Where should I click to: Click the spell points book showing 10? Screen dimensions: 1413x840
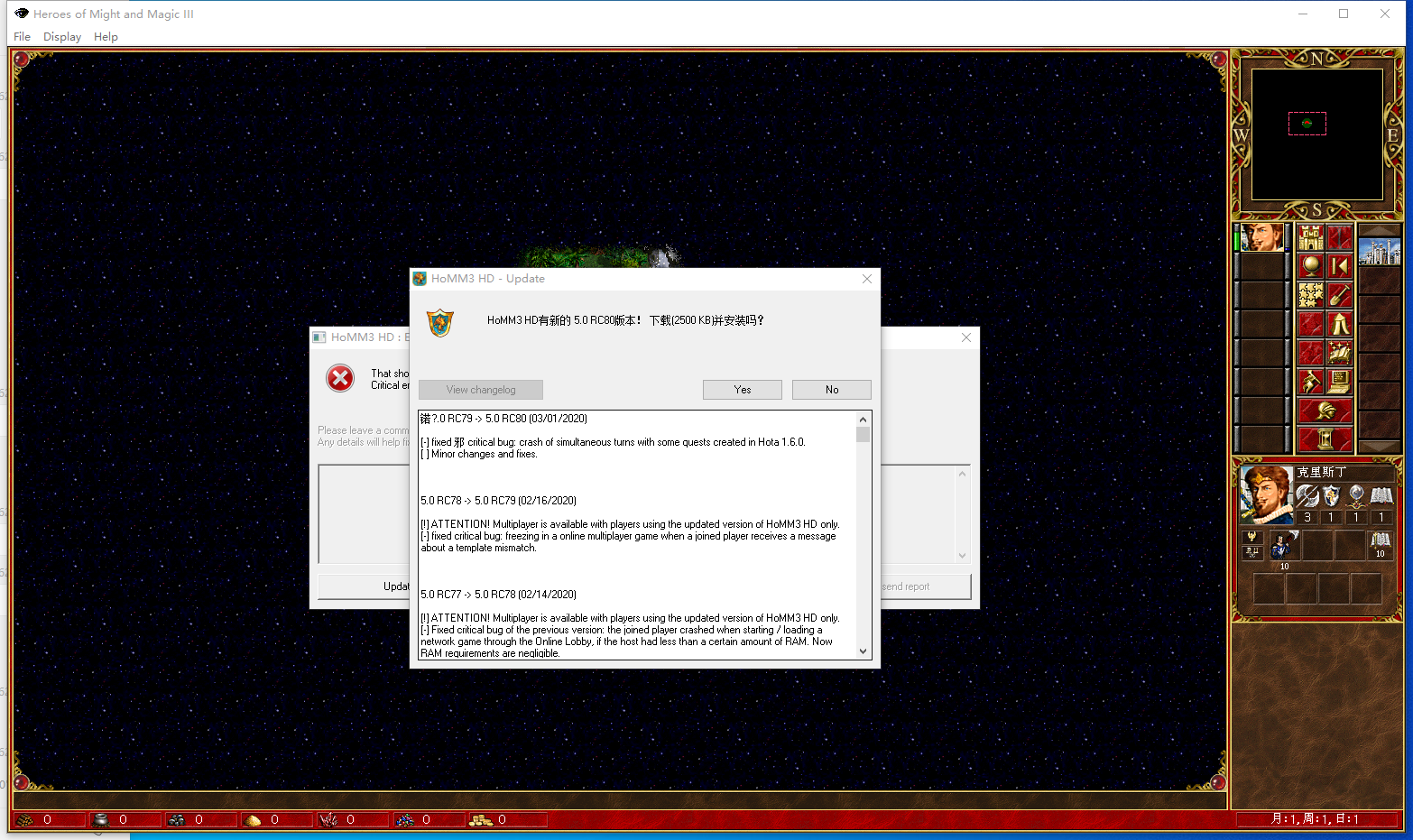1381,545
